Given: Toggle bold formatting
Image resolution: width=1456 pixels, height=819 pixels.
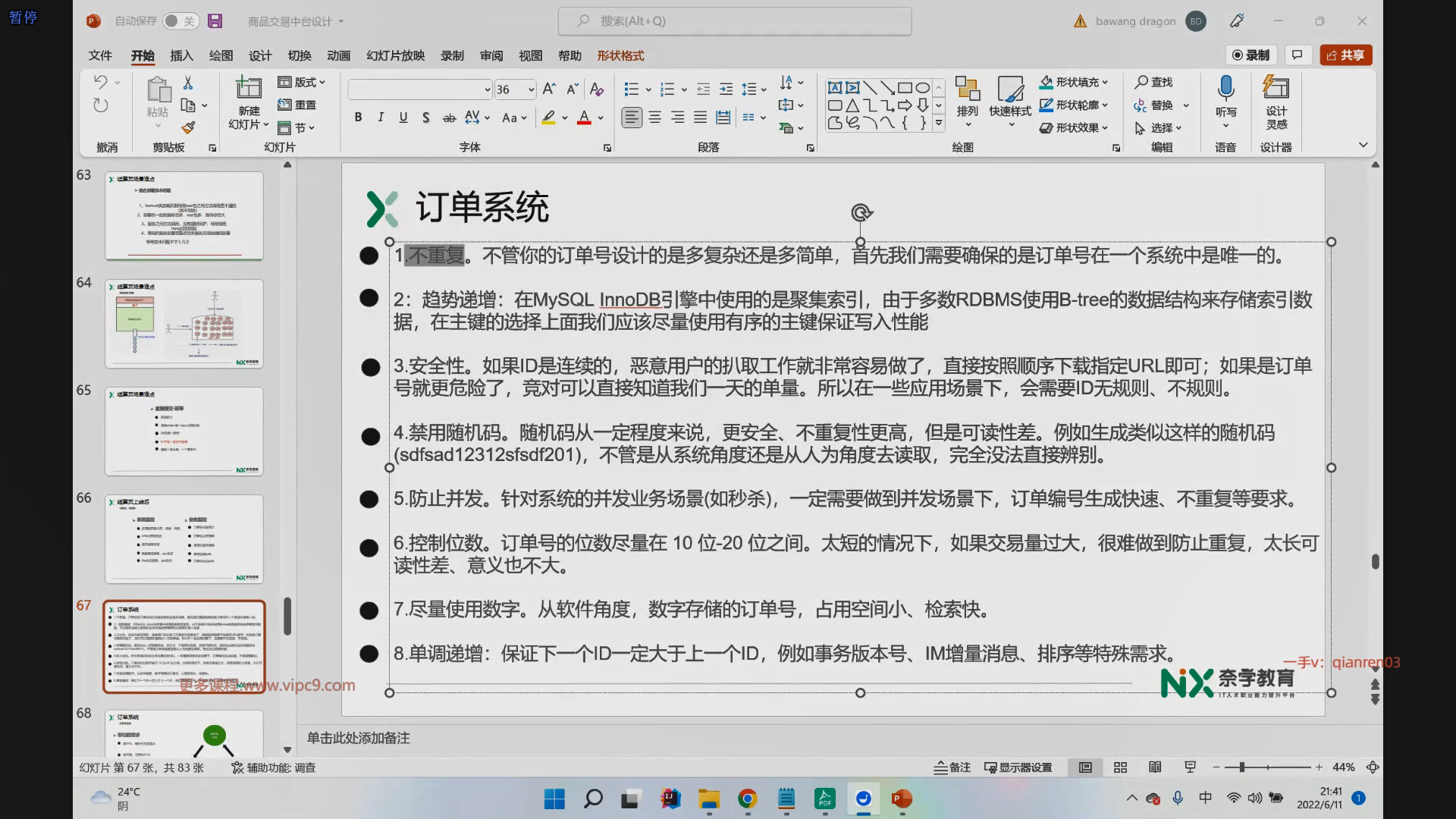Looking at the screenshot, I should [x=358, y=118].
